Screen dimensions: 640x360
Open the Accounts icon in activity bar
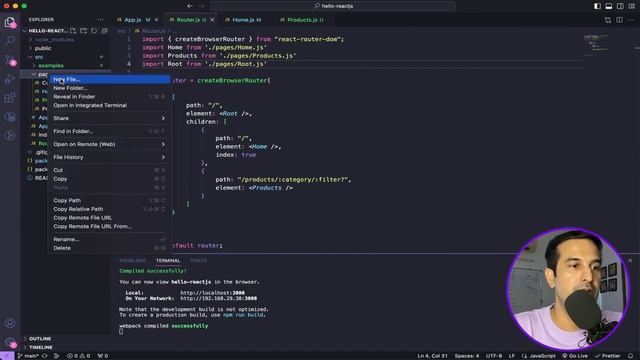10,323
